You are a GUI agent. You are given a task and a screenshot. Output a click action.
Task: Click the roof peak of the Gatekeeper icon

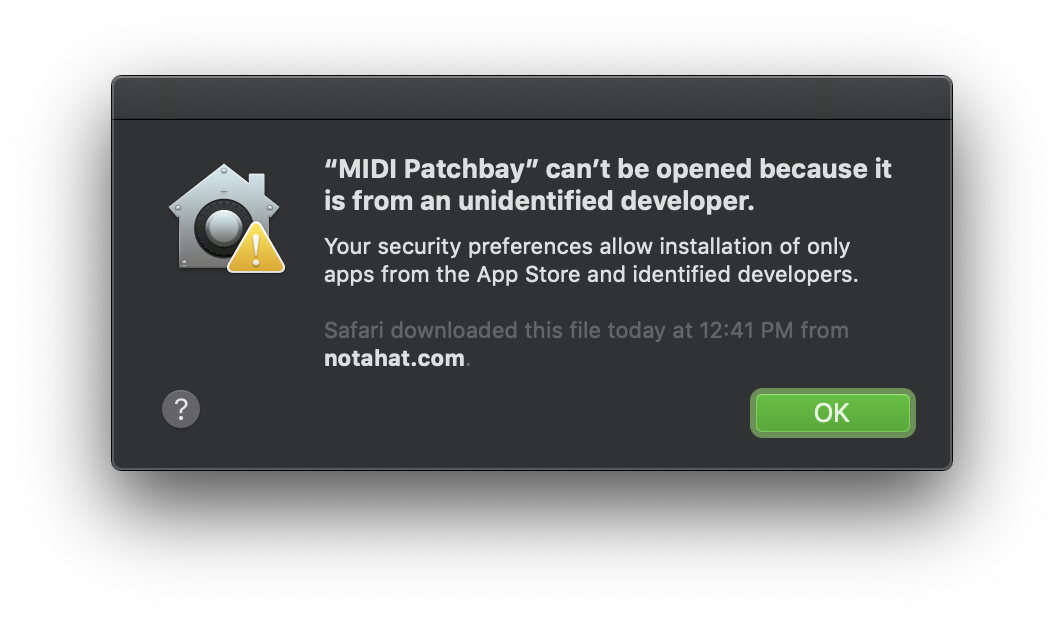pos(224,170)
